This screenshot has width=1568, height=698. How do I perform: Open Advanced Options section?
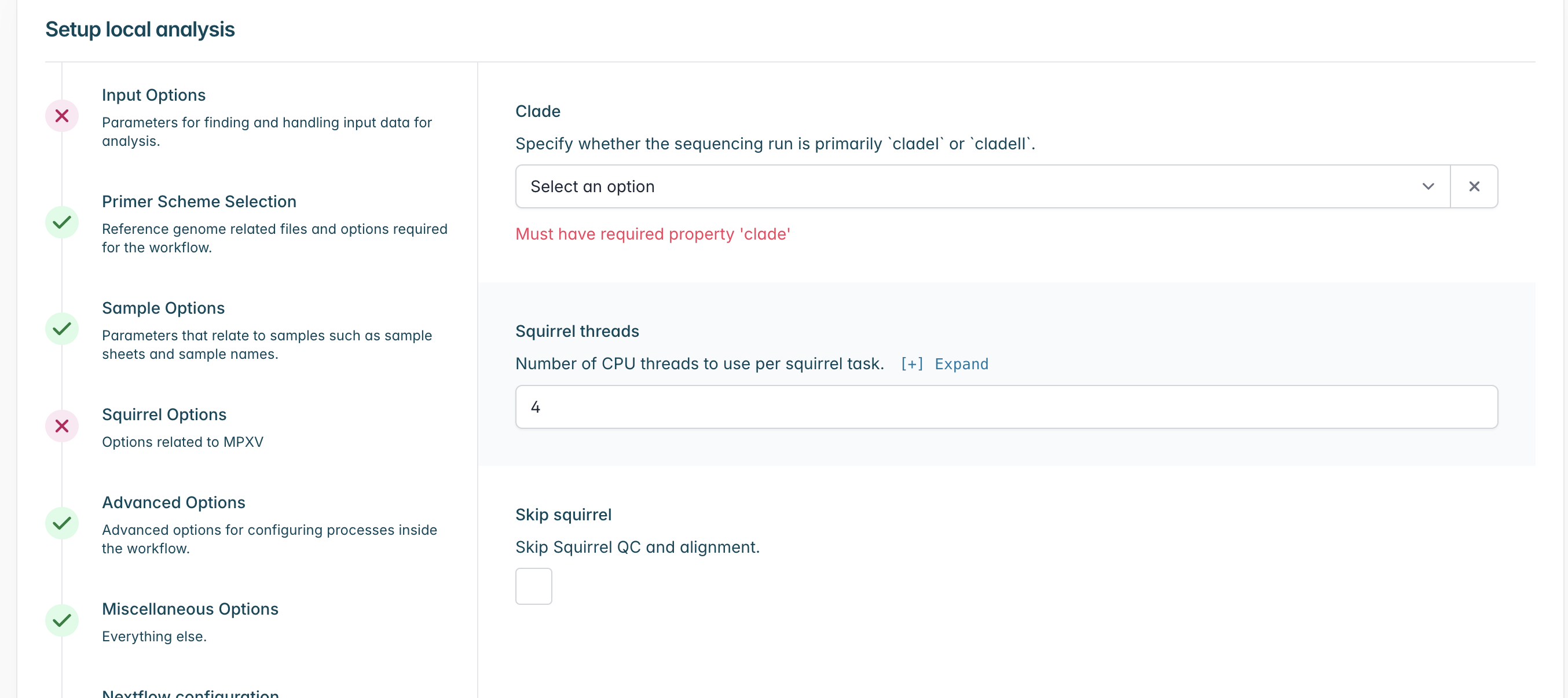click(x=174, y=502)
